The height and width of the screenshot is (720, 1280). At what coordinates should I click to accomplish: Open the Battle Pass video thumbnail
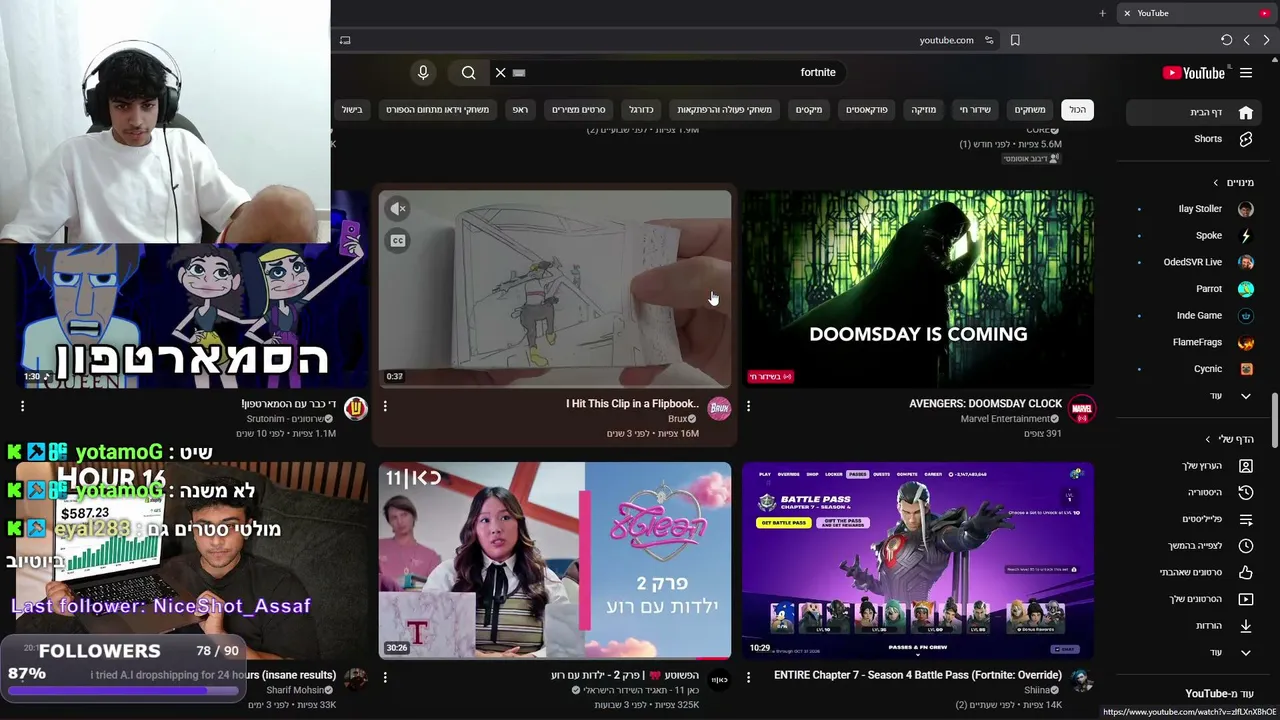tap(918, 560)
